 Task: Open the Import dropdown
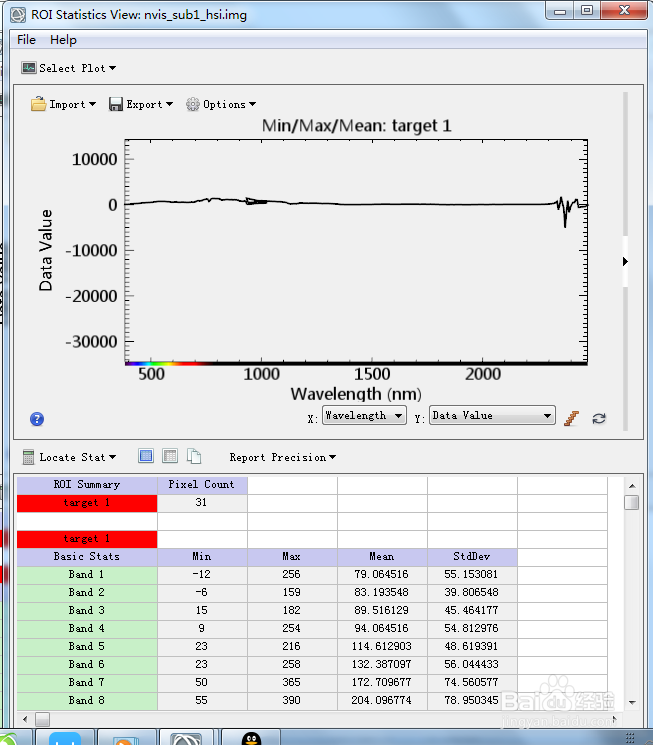click(63, 104)
